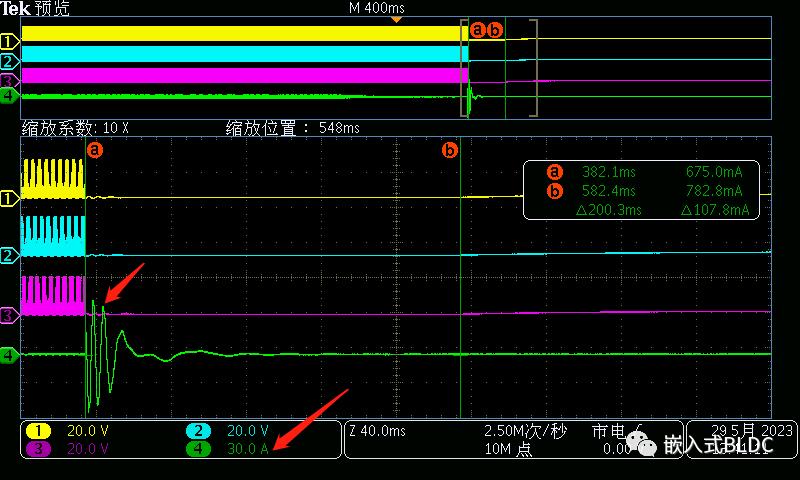This screenshot has width=800, height=480.
Task: Click the Δ200.3ms delta time value
Action: [608, 210]
